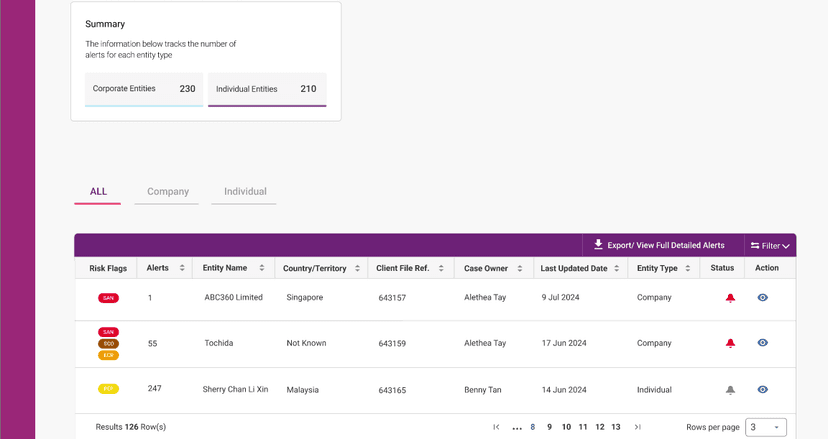Click Export/ View Full Detailed Alerts
The height and width of the screenshot is (439, 828).
click(665, 245)
